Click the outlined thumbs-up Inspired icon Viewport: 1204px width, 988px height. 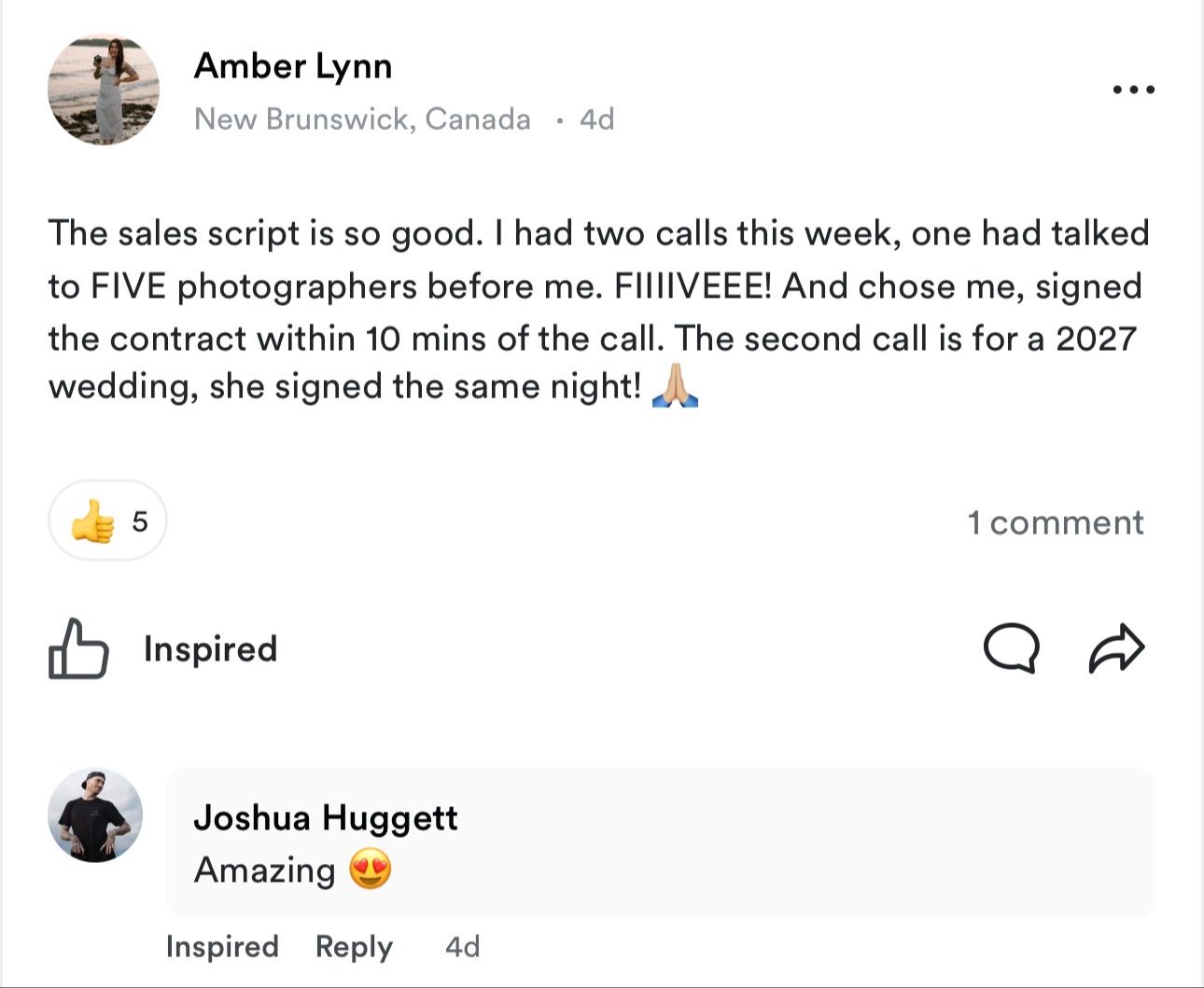(77, 648)
